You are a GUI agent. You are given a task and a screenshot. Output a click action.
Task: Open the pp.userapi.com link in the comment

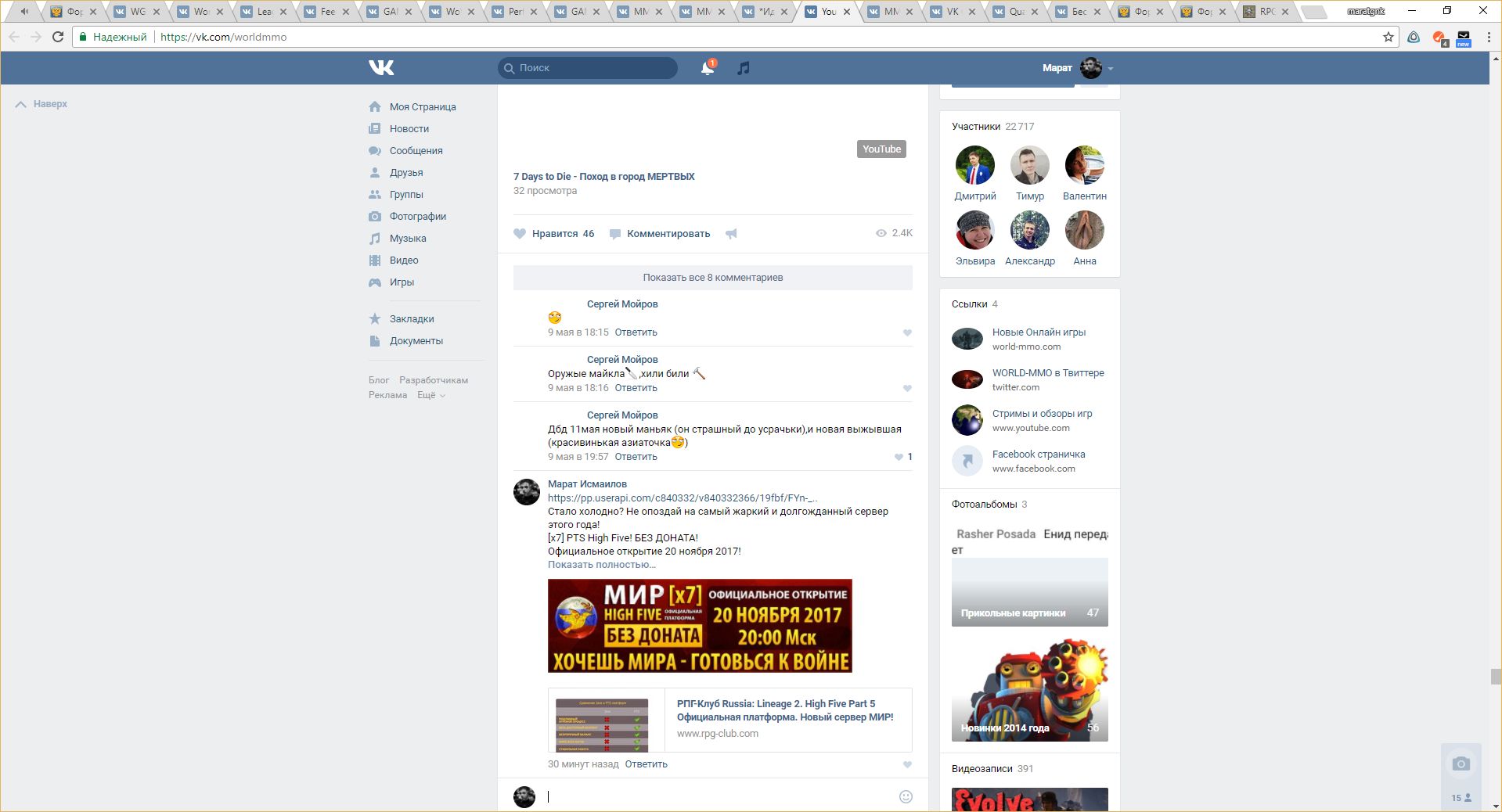[683, 498]
